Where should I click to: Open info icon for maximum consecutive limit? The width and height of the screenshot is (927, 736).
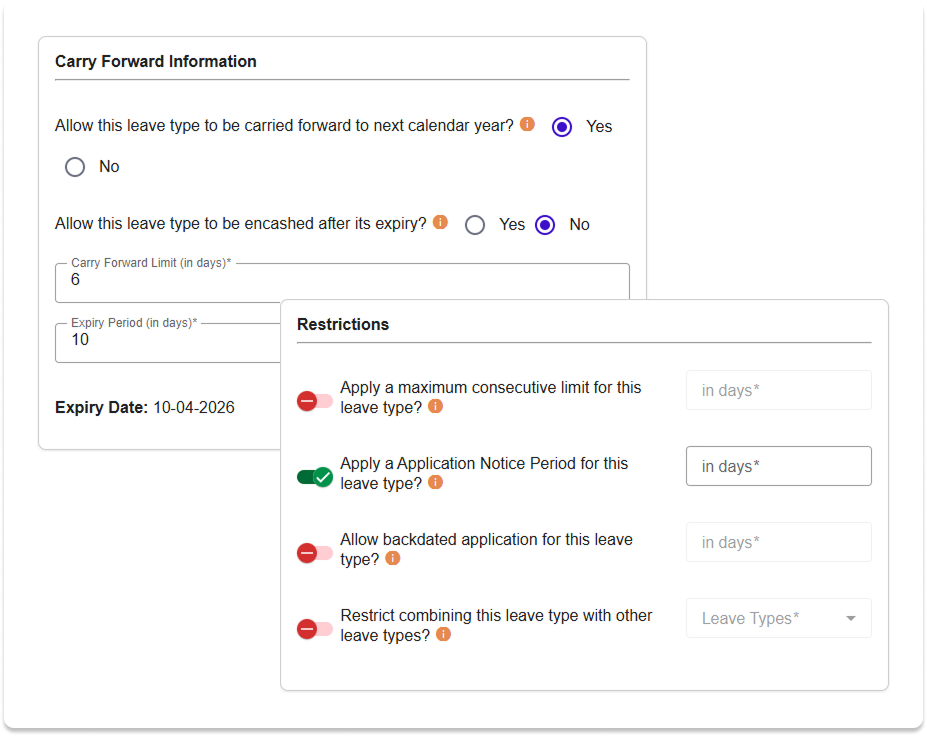435,406
